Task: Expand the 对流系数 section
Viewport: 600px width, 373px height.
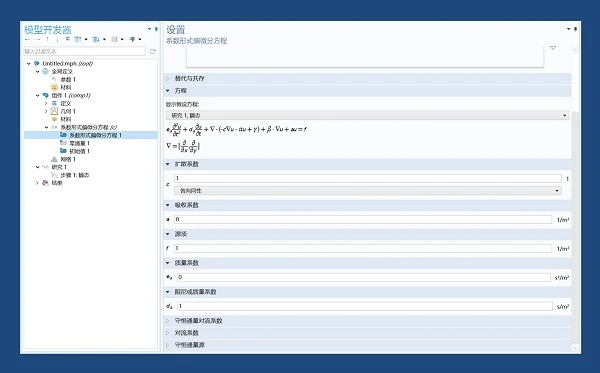Action: [168, 333]
